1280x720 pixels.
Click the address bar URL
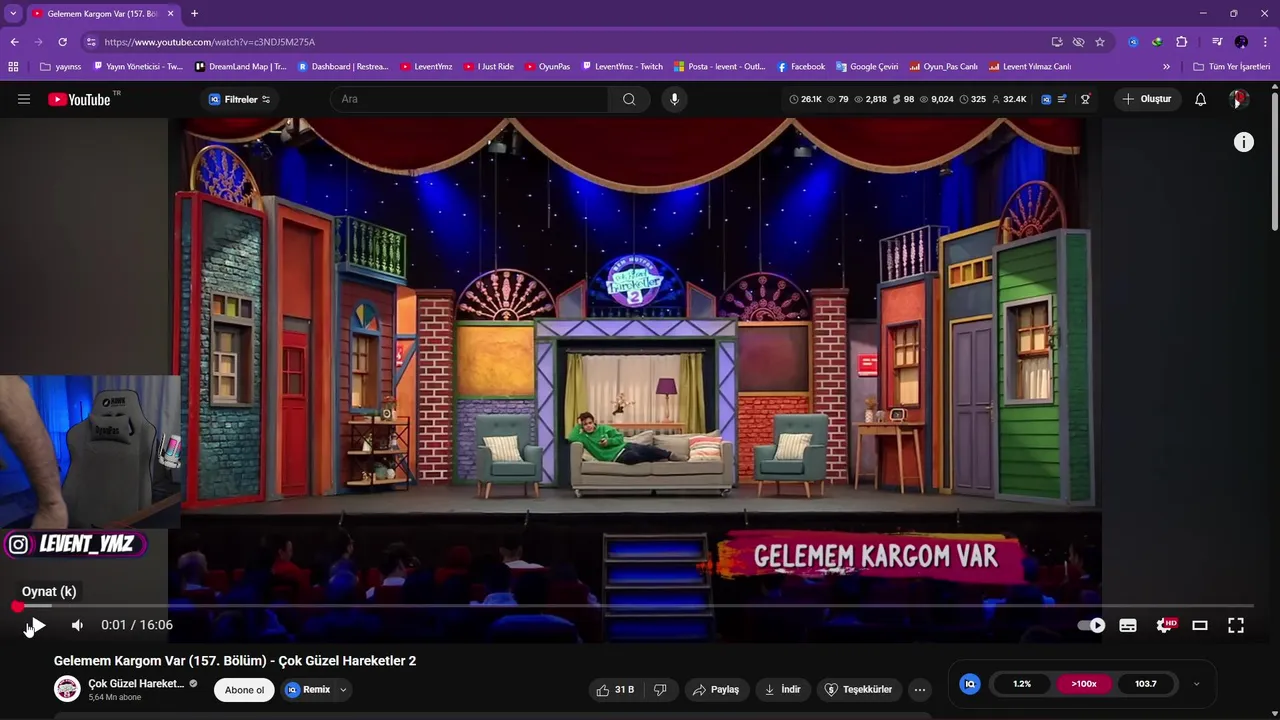209,42
